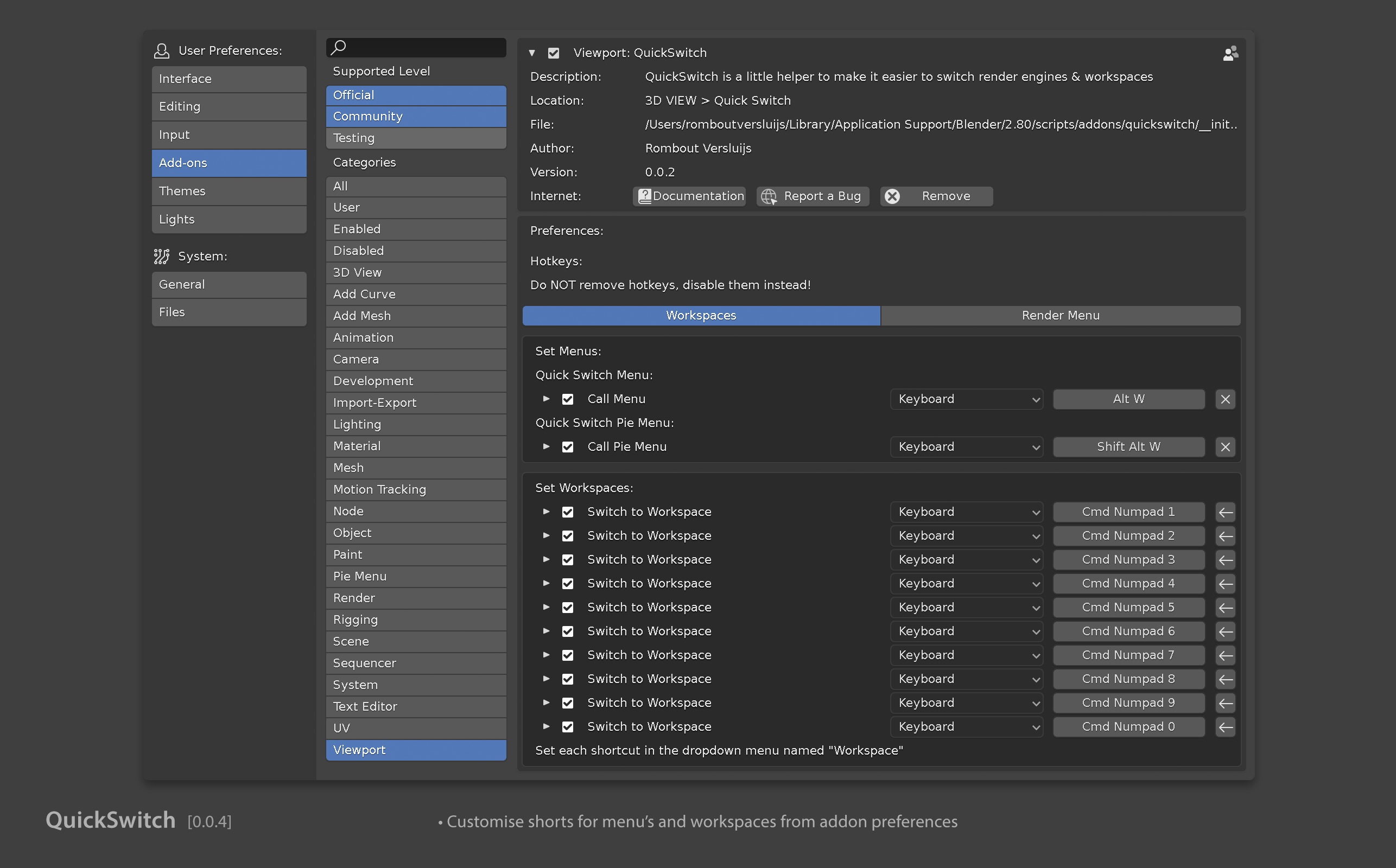The height and width of the screenshot is (868, 1396).
Task: Click the Add-ons section in User Preferences
Action: 229,162
